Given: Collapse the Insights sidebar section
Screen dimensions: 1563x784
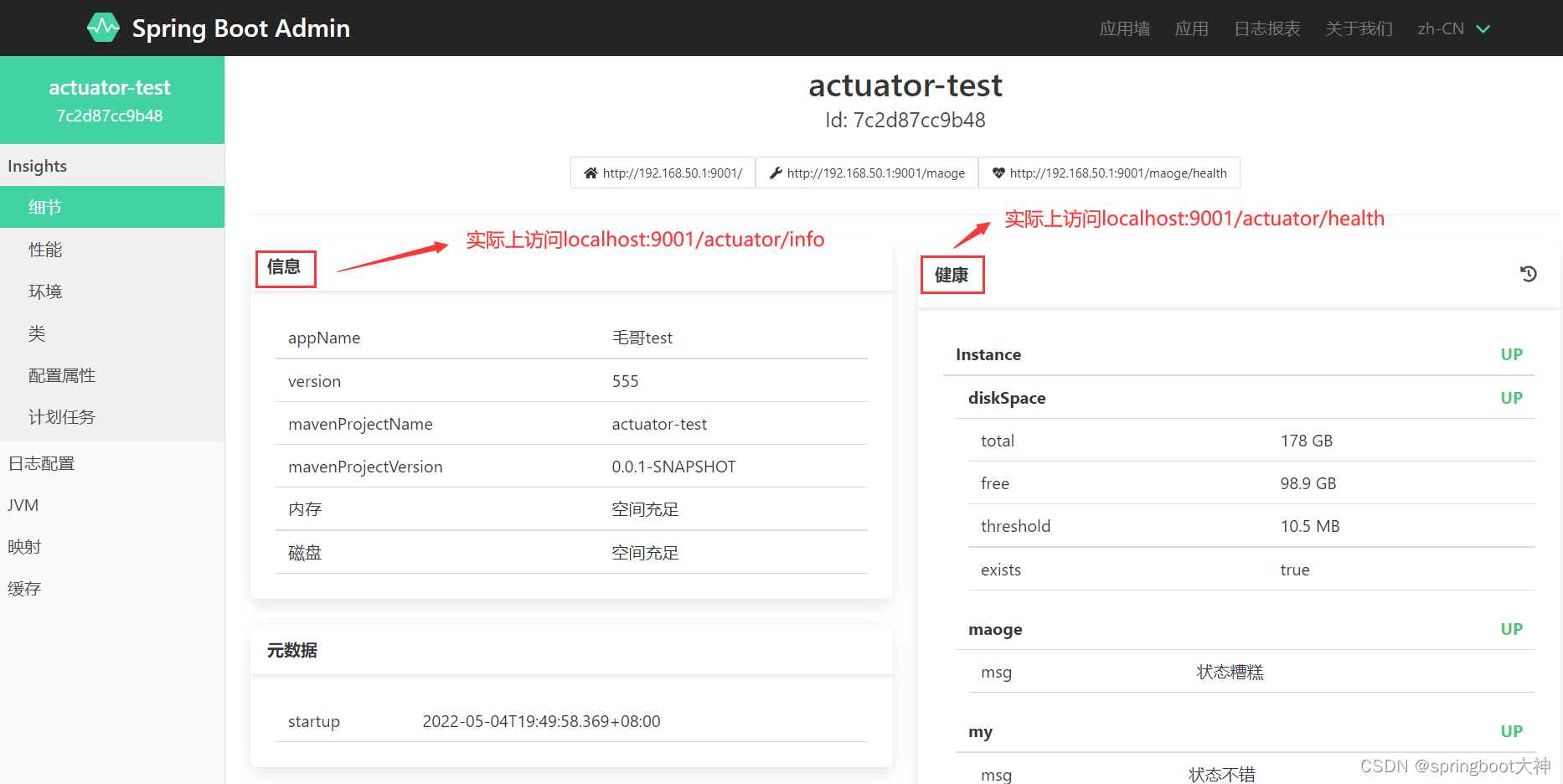Looking at the screenshot, I should [x=112, y=166].
